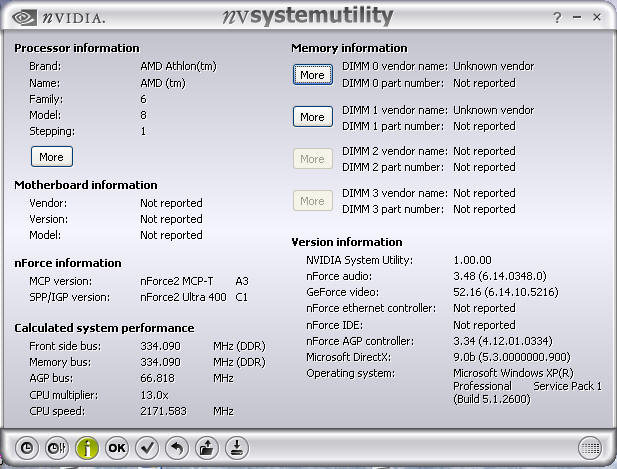Click the CPU speed value '2171.583'
617x469 pixels.
pos(163,411)
